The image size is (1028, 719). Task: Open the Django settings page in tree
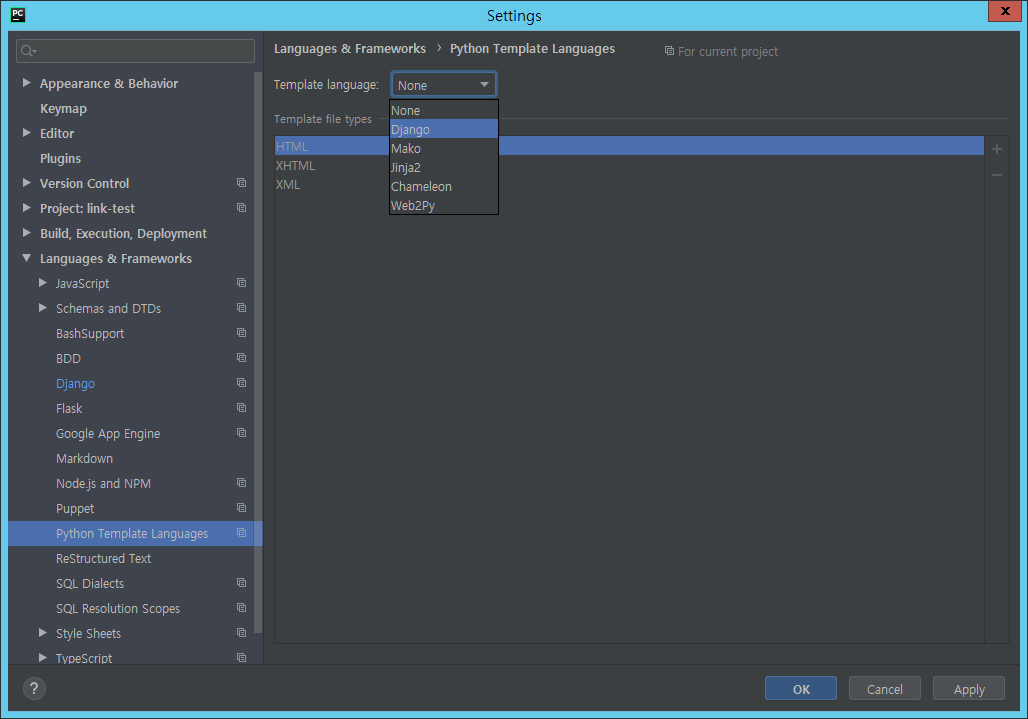[x=75, y=383]
